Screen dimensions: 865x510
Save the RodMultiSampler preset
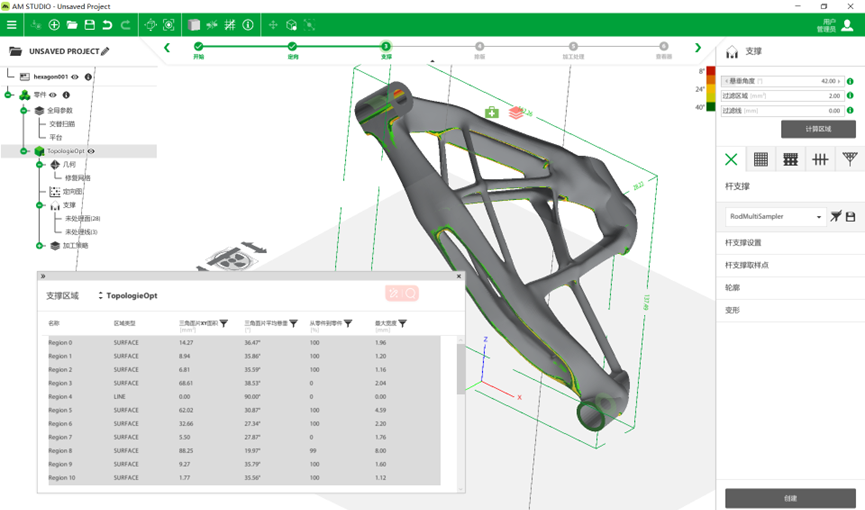tap(850, 216)
